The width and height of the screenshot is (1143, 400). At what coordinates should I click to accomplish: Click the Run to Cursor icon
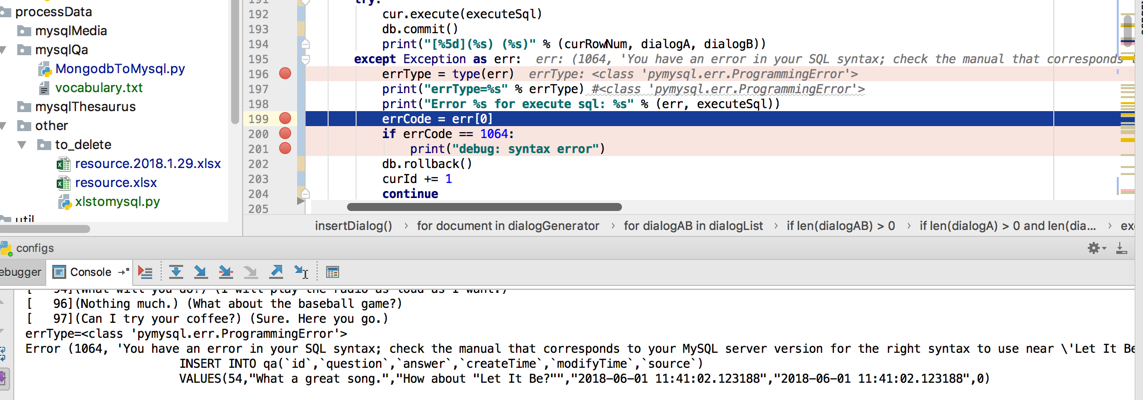(x=301, y=272)
